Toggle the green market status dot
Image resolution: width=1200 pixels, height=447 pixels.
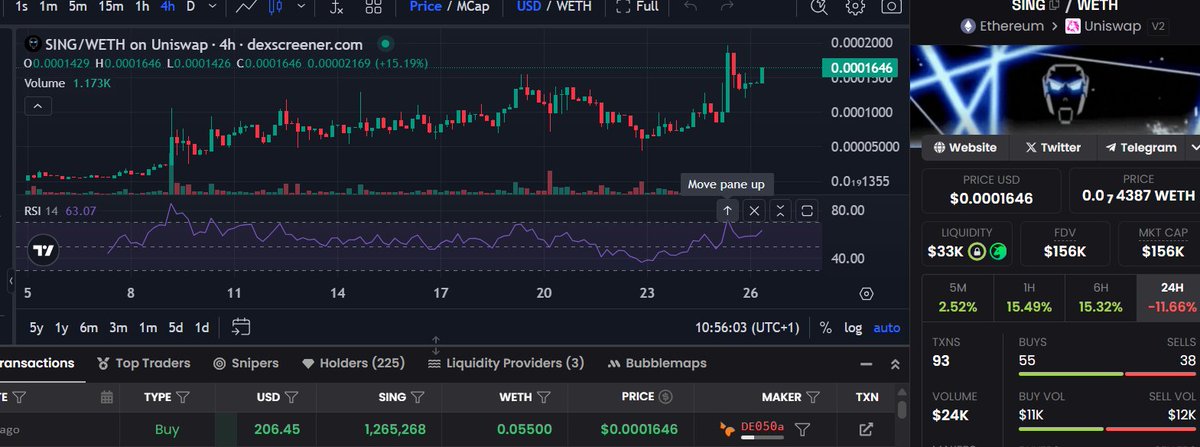pos(386,45)
